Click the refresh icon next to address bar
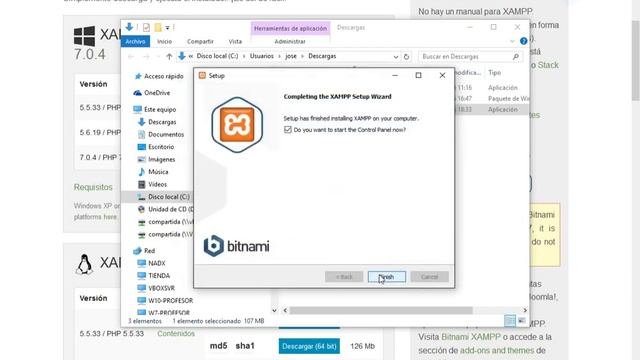Screen dimensions: 640x360 pyautogui.click(x=406, y=57)
